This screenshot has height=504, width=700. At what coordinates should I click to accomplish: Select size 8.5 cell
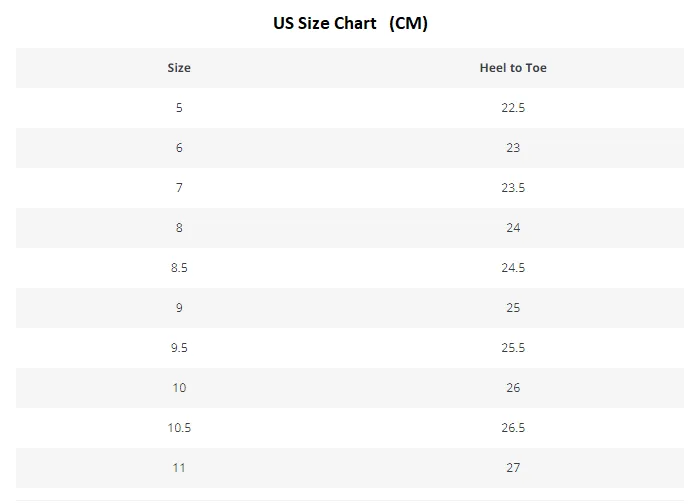(x=179, y=268)
